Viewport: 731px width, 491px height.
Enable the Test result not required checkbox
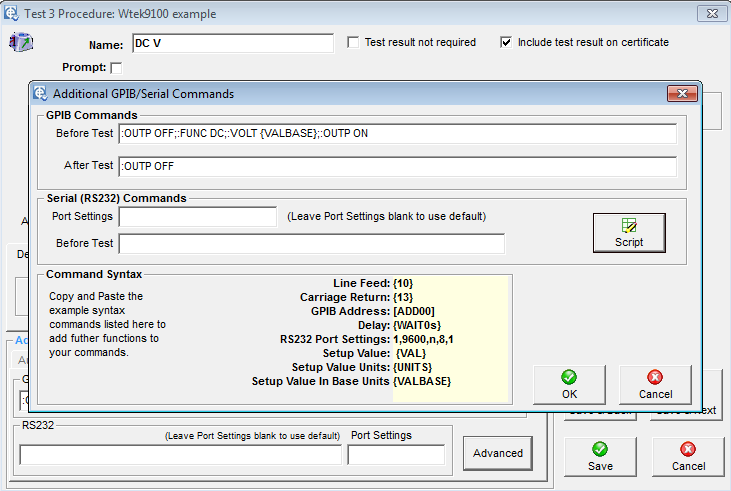pyautogui.click(x=353, y=43)
